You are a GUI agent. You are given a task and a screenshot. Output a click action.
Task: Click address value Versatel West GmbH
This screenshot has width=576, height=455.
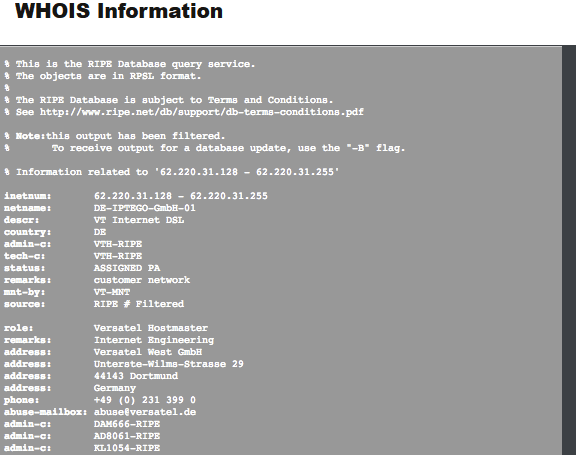click(x=148, y=352)
